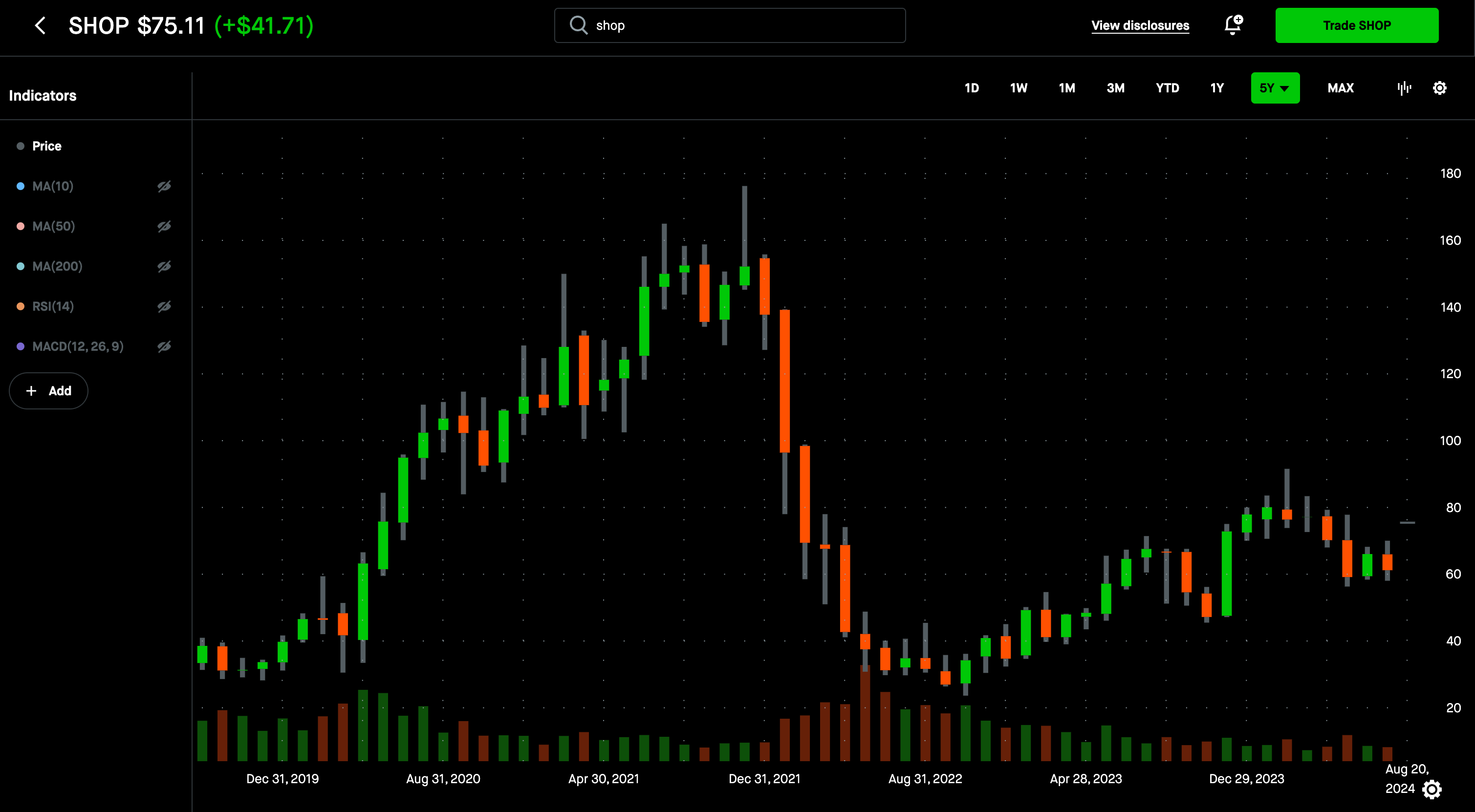Image resolution: width=1475 pixels, height=812 pixels.
Task: Choose 1Y time range
Action: pos(1217,88)
